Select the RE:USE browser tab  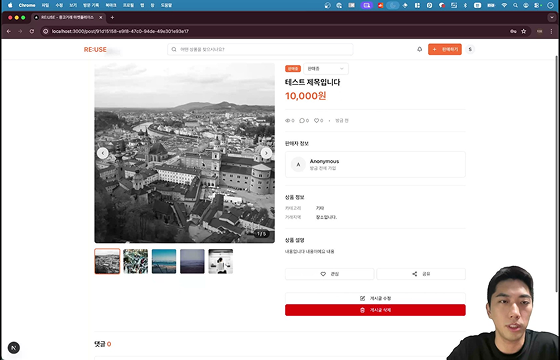[67, 18]
